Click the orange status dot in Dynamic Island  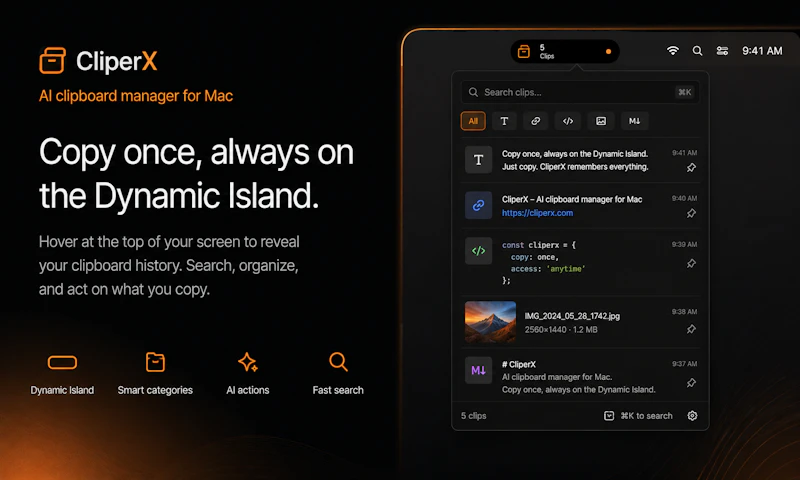click(x=608, y=52)
